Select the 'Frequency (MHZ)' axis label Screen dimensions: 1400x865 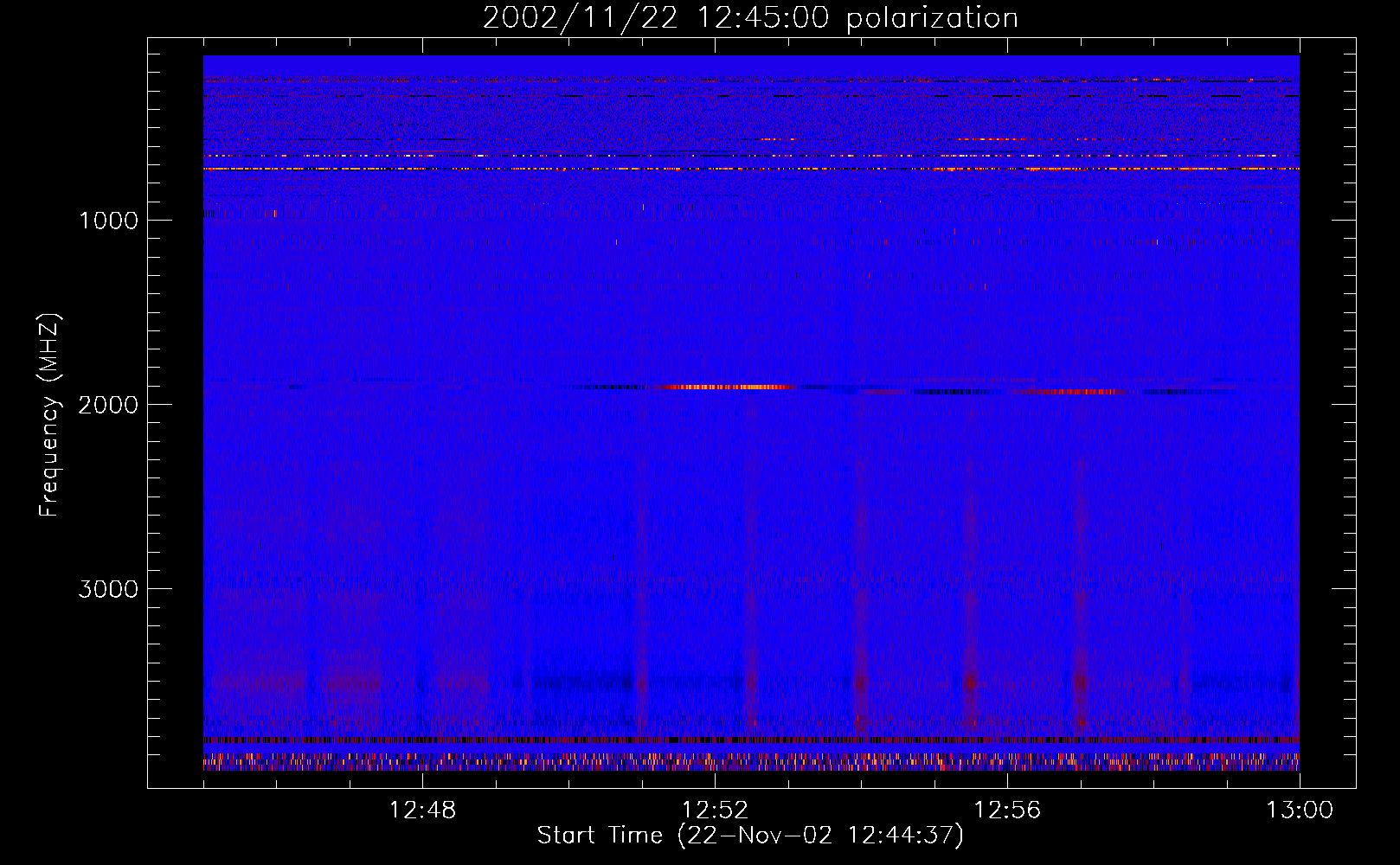(x=49, y=415)
